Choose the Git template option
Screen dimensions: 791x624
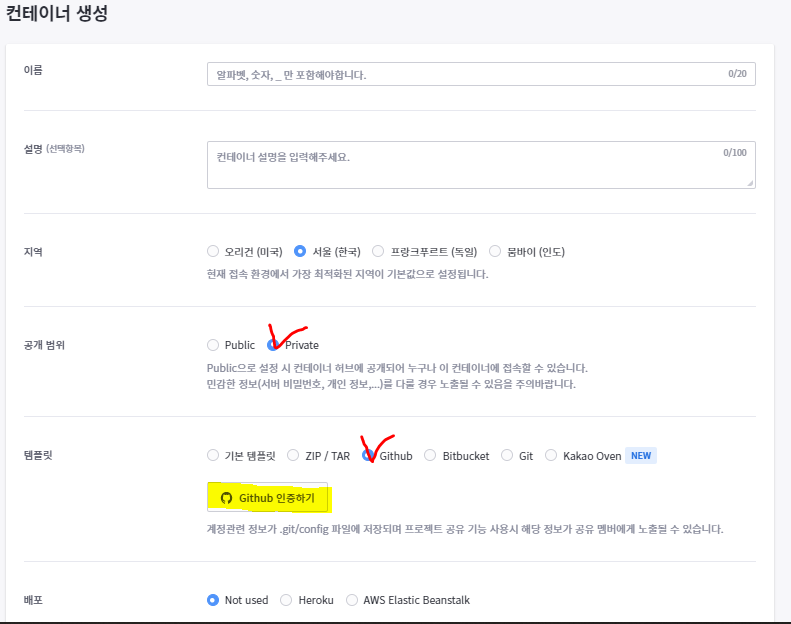pyautogui.click(x=507, y=456)
